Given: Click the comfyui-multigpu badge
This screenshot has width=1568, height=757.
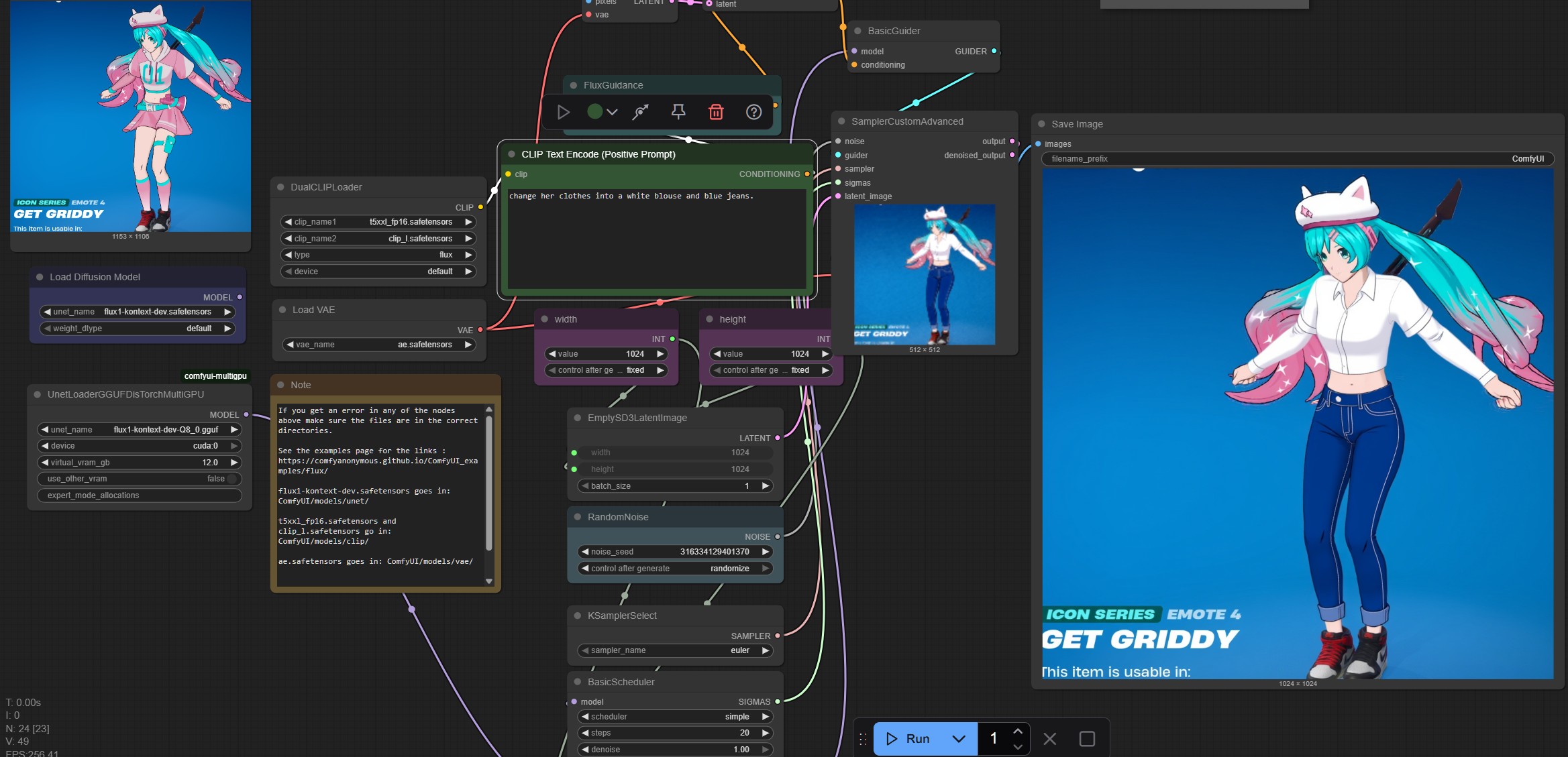Looking at the screenshot, I should pos(215,376).
